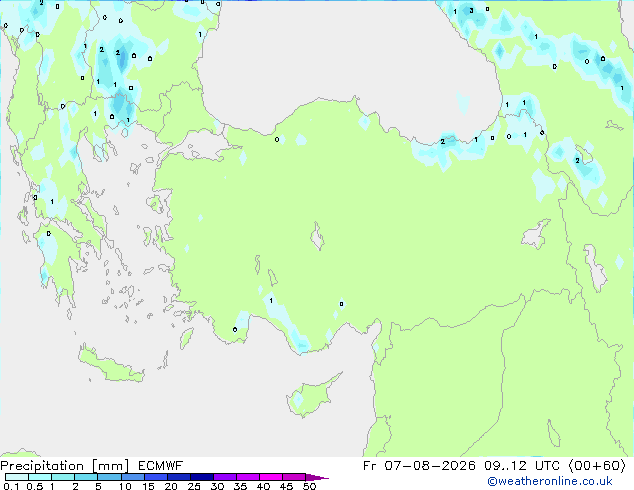Click the '(00+60)' forecast step text

click(x=597, y=466)
